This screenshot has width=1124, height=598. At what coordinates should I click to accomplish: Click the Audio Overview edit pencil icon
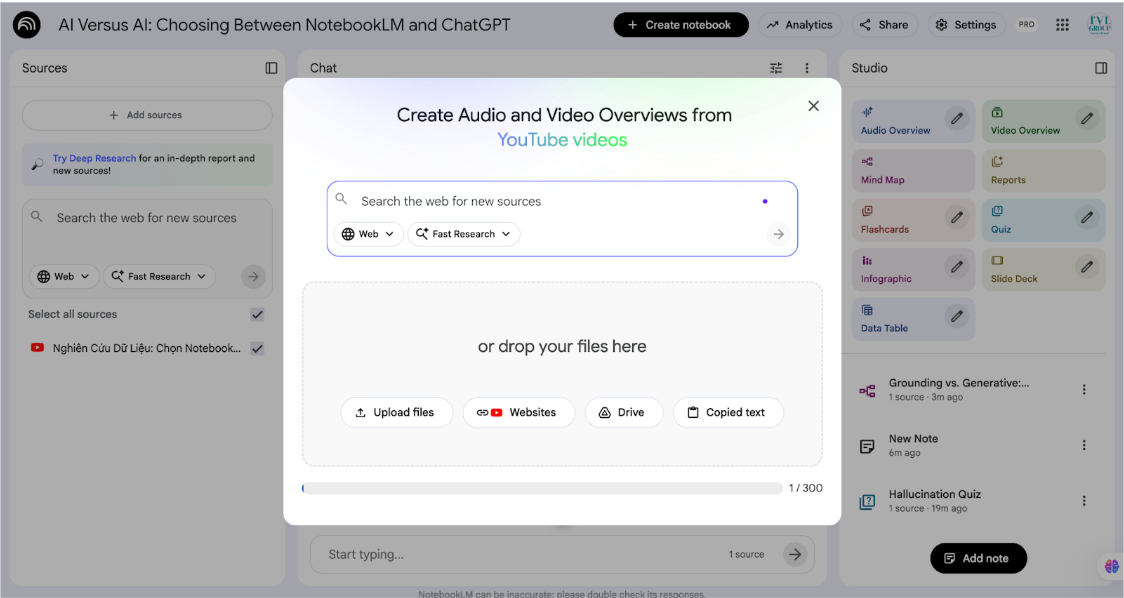coord(957,119)
